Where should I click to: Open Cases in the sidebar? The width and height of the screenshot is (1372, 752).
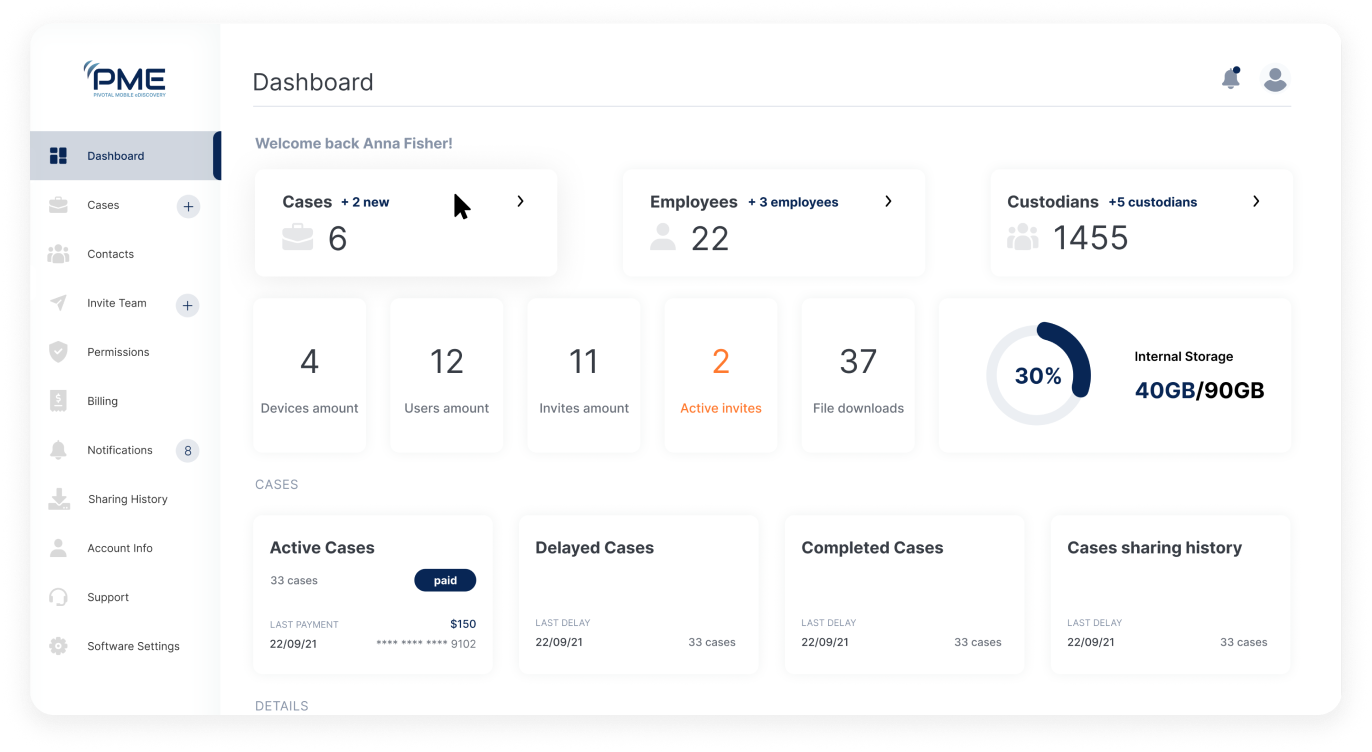pyautogui.click(x=103, y=205)
